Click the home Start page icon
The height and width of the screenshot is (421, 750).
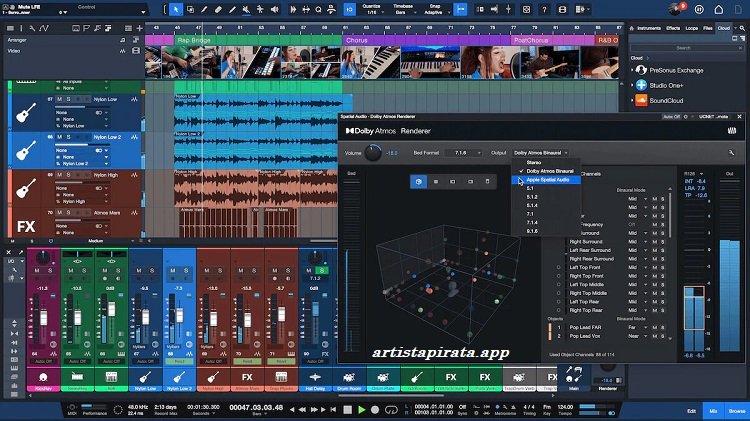(718, 9)
